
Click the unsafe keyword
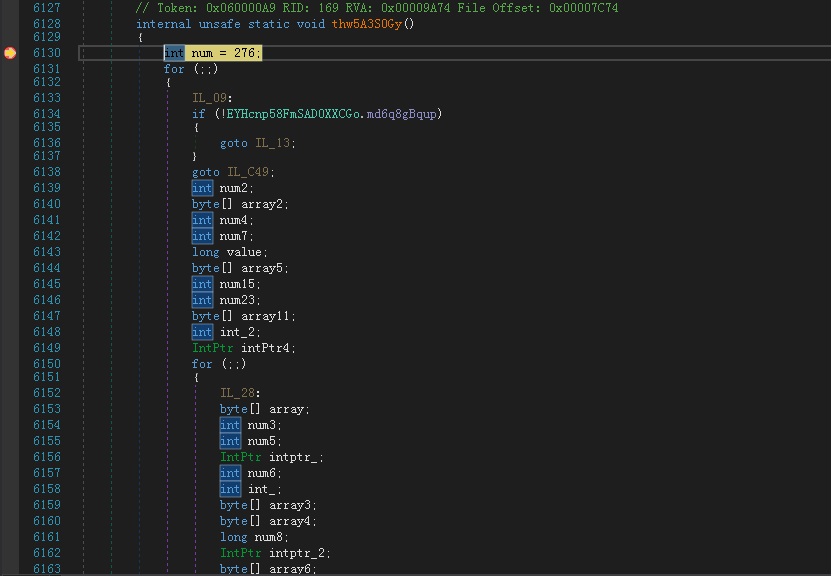pyautogui.click(x=220, y=24)
